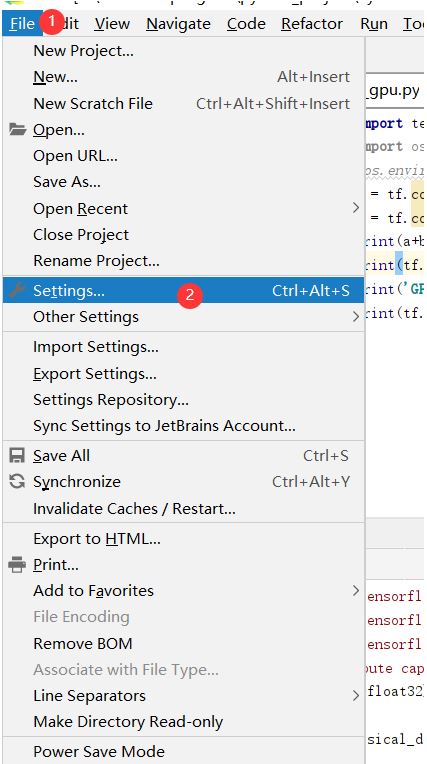427x764 pixels.
Task: Click the folder icon beside Open
Action: tap(17, 130)
